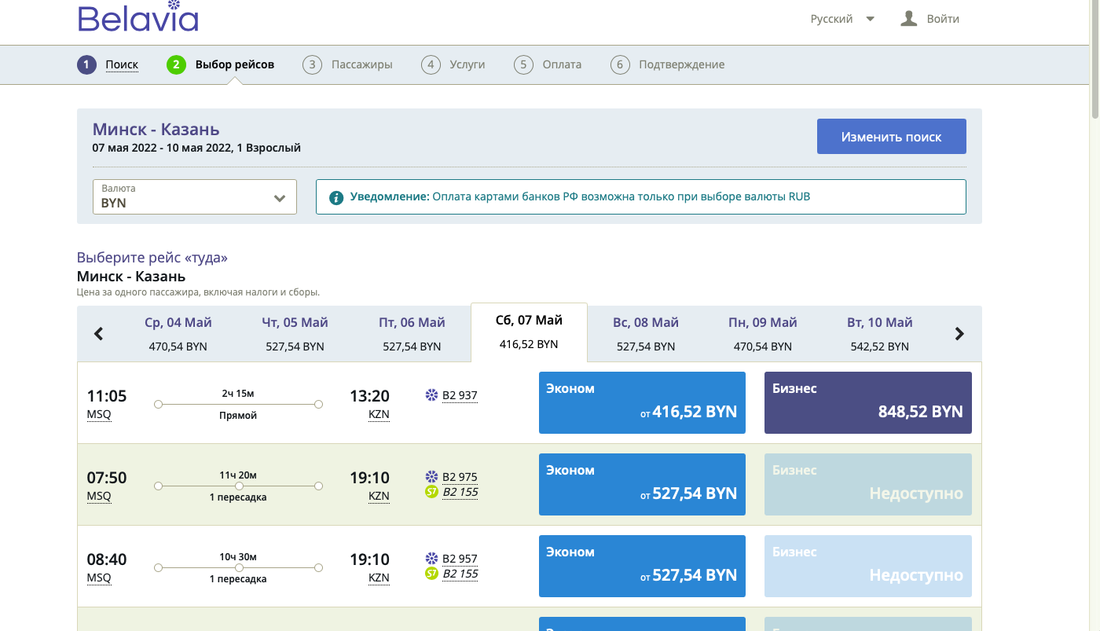Click the Войти login link
1100x631 pixels.
942,19
